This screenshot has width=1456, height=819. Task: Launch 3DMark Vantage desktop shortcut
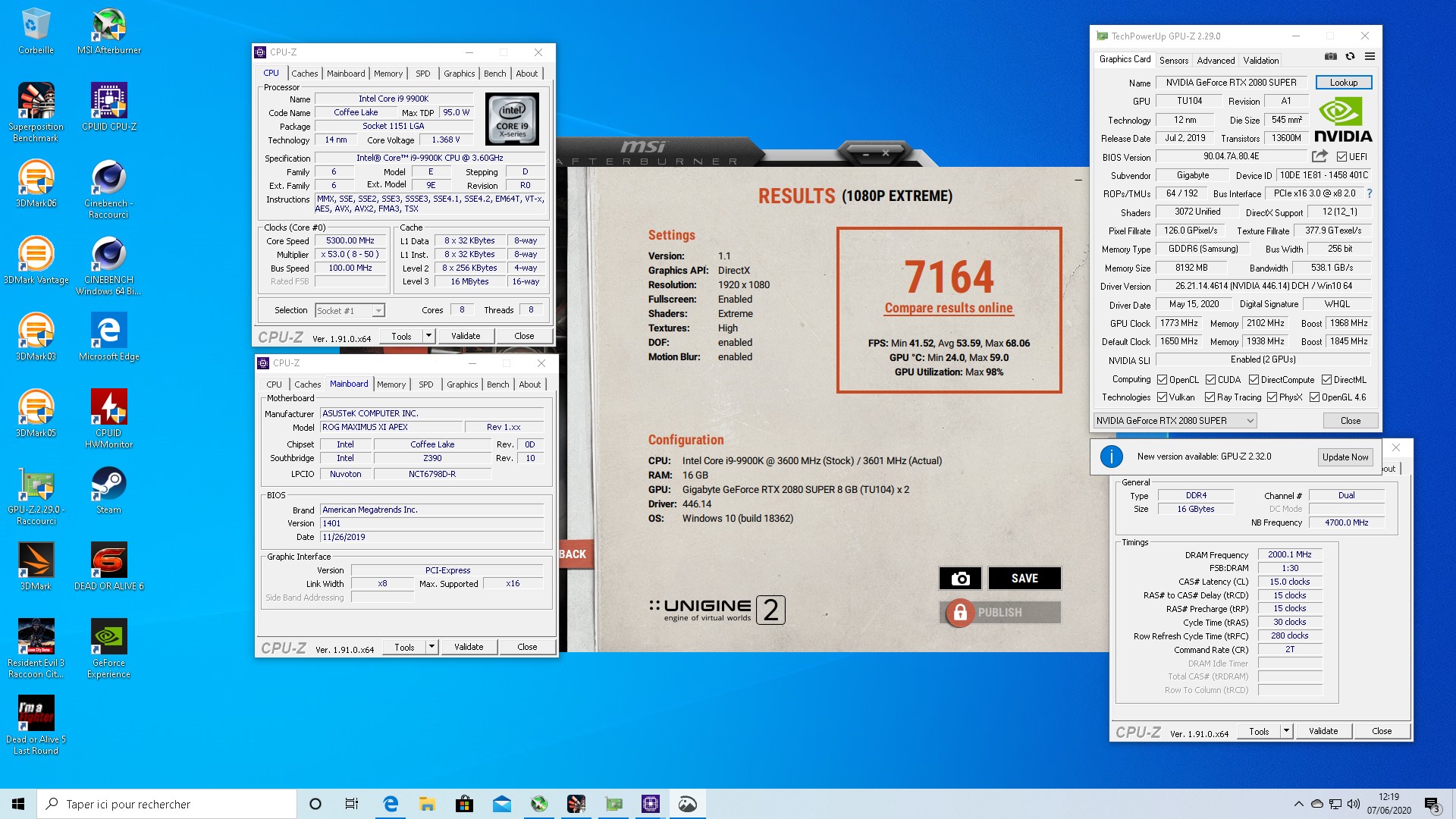click(36, 260)
